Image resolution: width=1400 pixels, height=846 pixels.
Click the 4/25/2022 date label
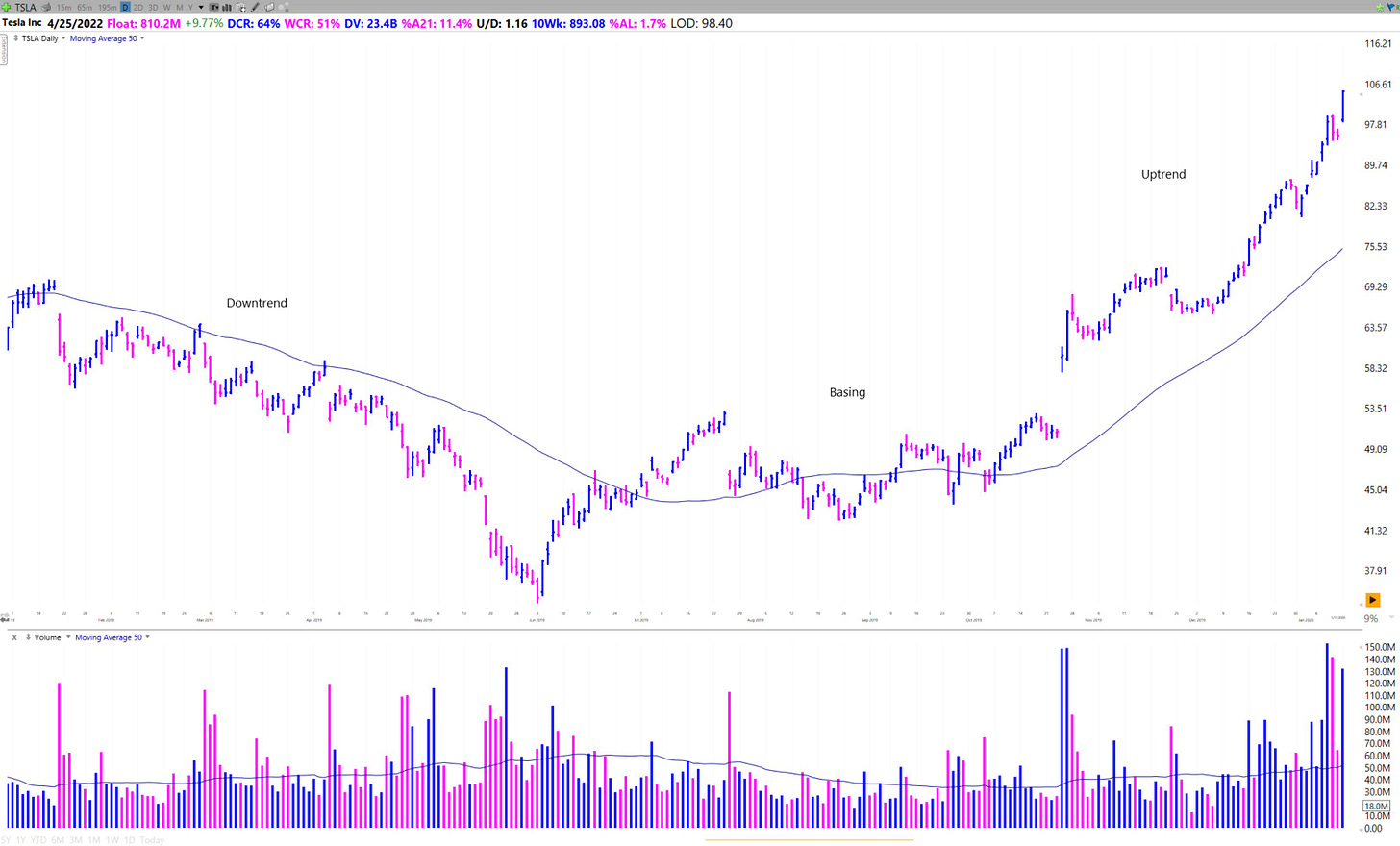coord(75,23)
